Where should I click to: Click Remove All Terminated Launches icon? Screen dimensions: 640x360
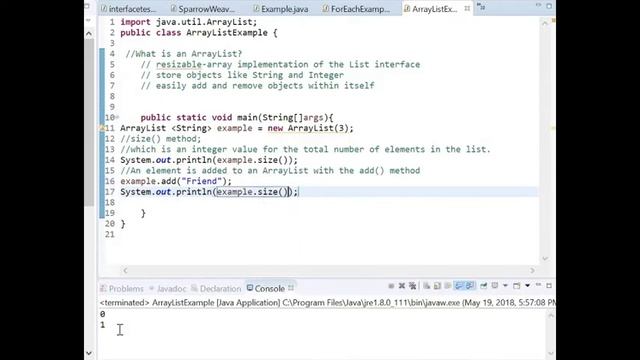click(412, 286)
